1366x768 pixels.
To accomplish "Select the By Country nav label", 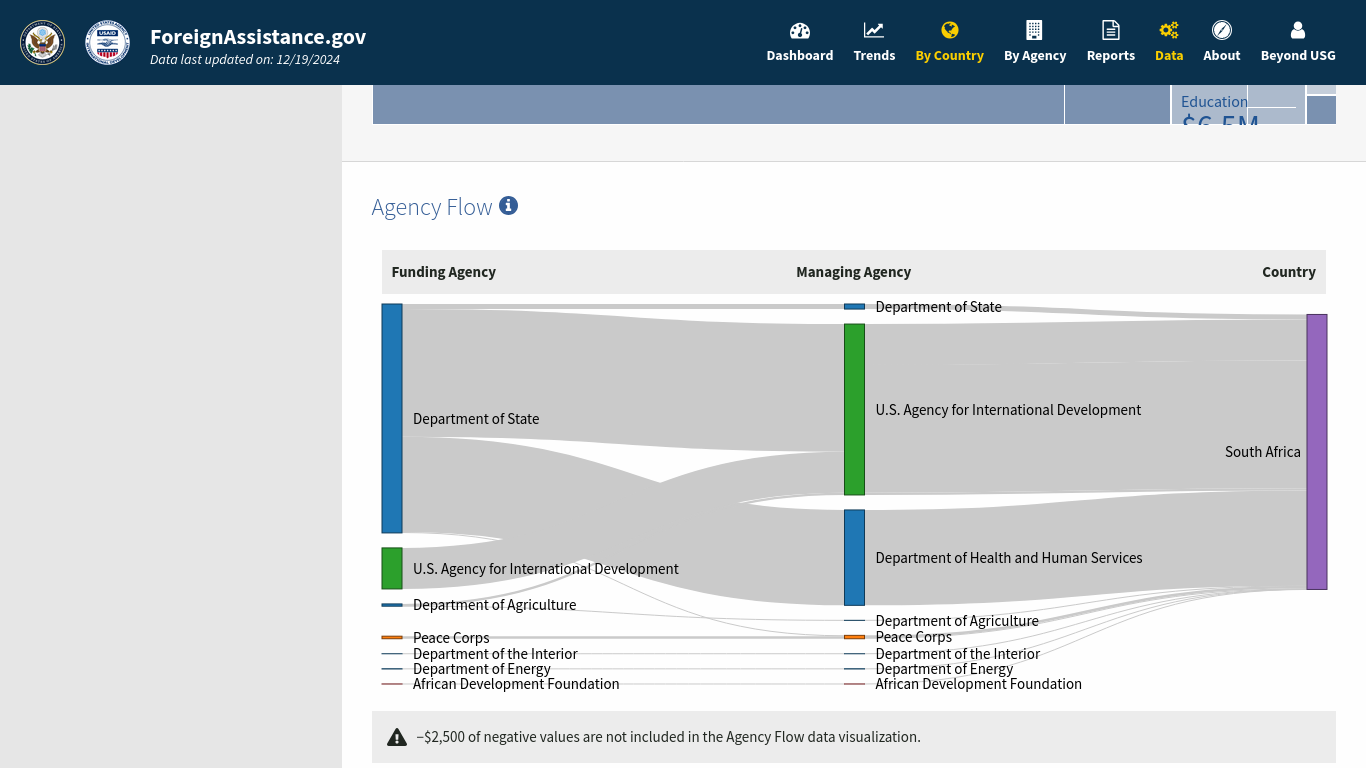I will pos(950,56).
